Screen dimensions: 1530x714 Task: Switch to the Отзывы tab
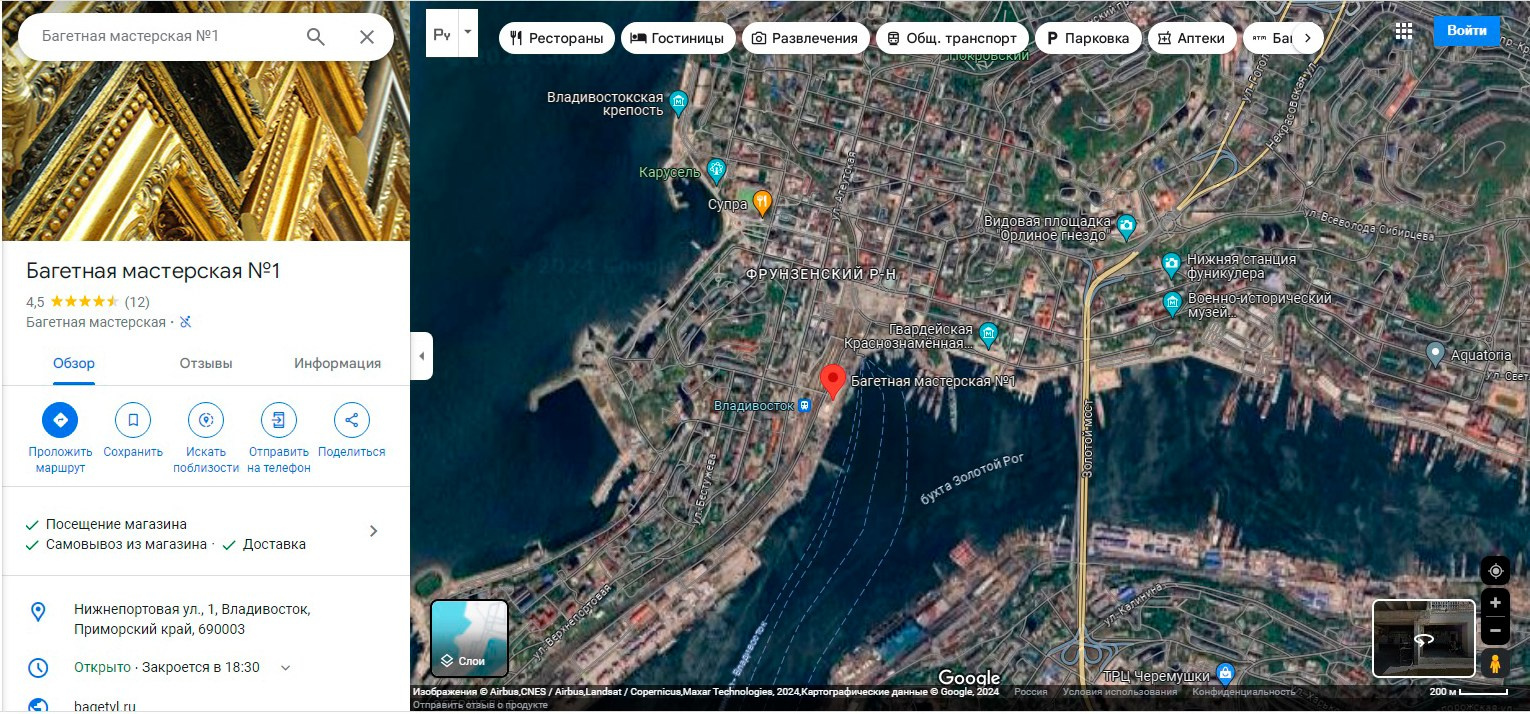[x=206, y=363]
